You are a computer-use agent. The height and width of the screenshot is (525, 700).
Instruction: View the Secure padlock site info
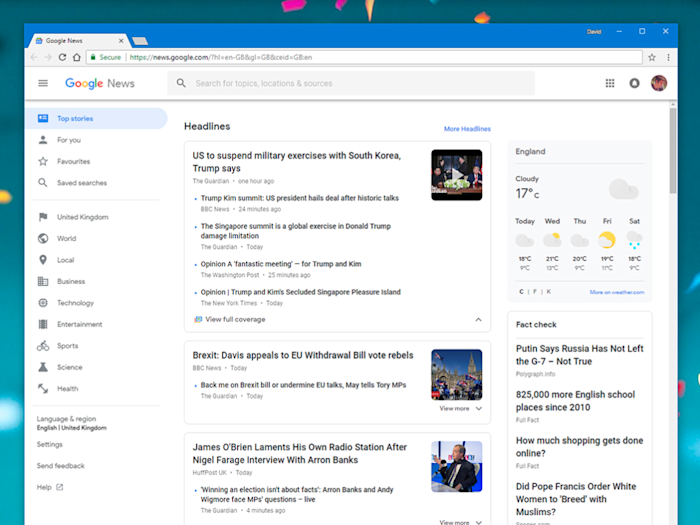pyautogui.click(x=106, y=57)
